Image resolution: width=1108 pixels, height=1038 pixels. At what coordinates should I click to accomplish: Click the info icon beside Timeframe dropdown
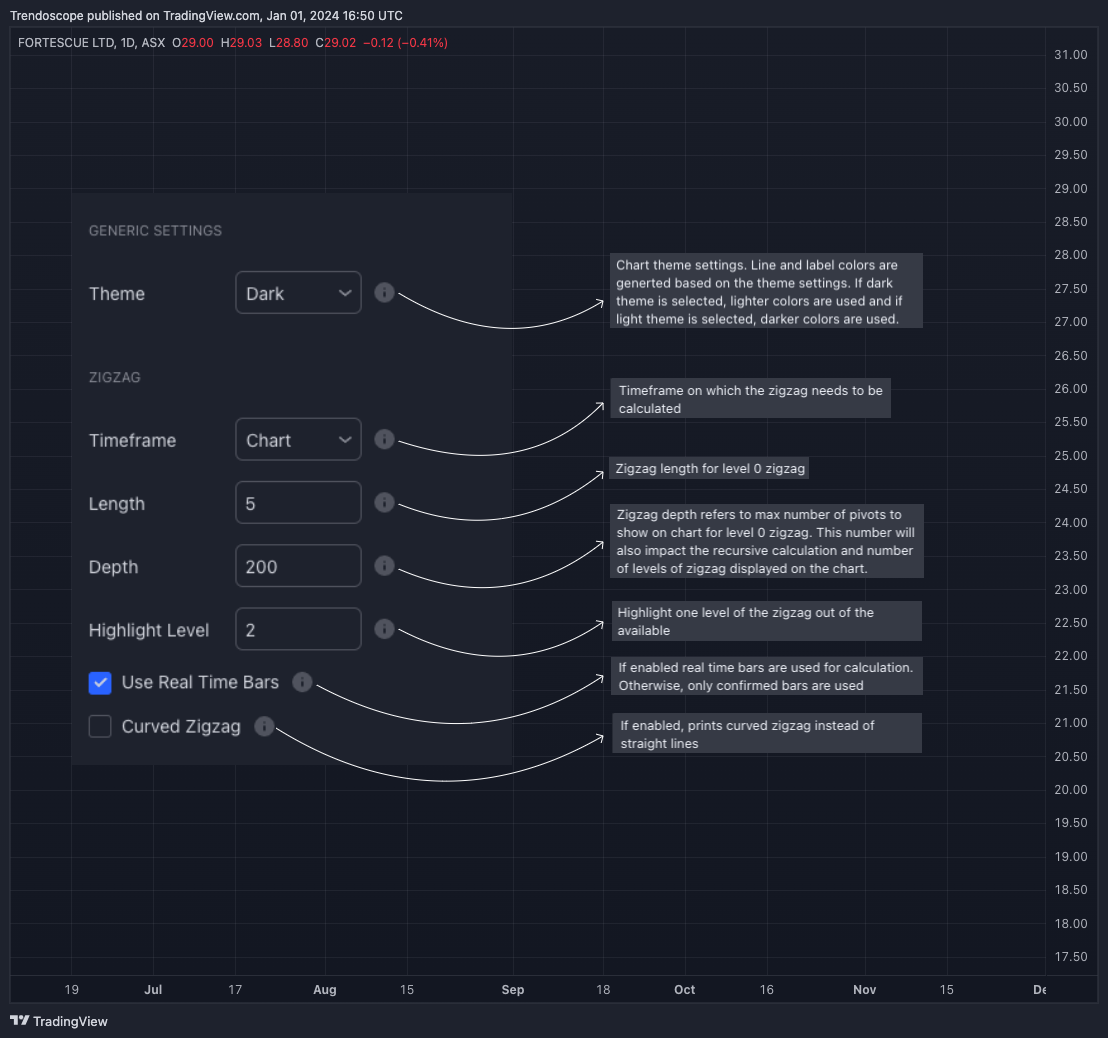click(x=384, y=440)
